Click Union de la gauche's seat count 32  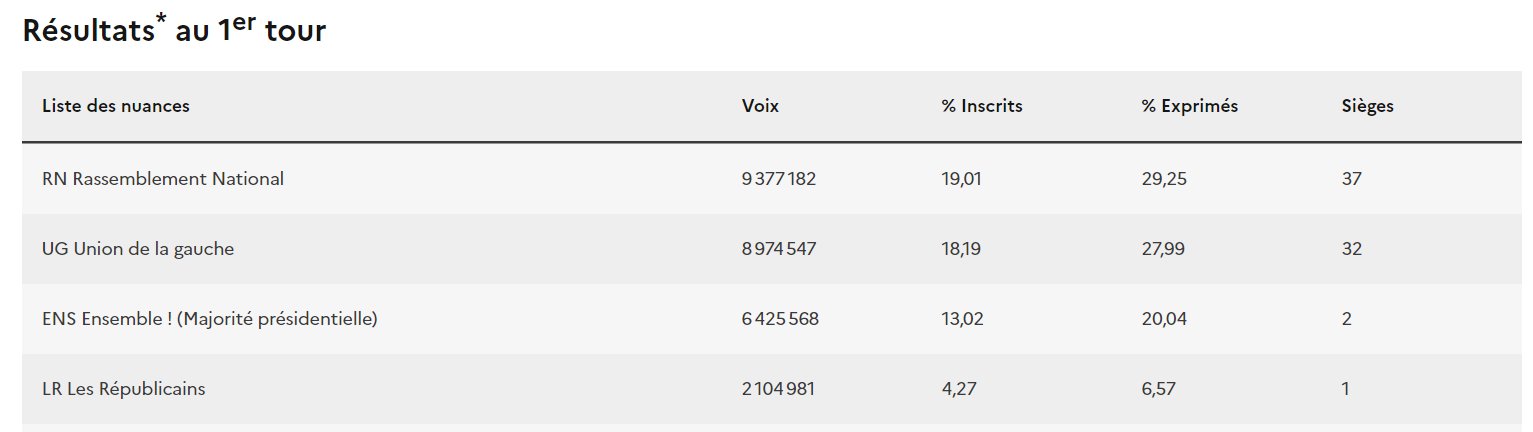pyautogui.click(x=1352, y=249)
